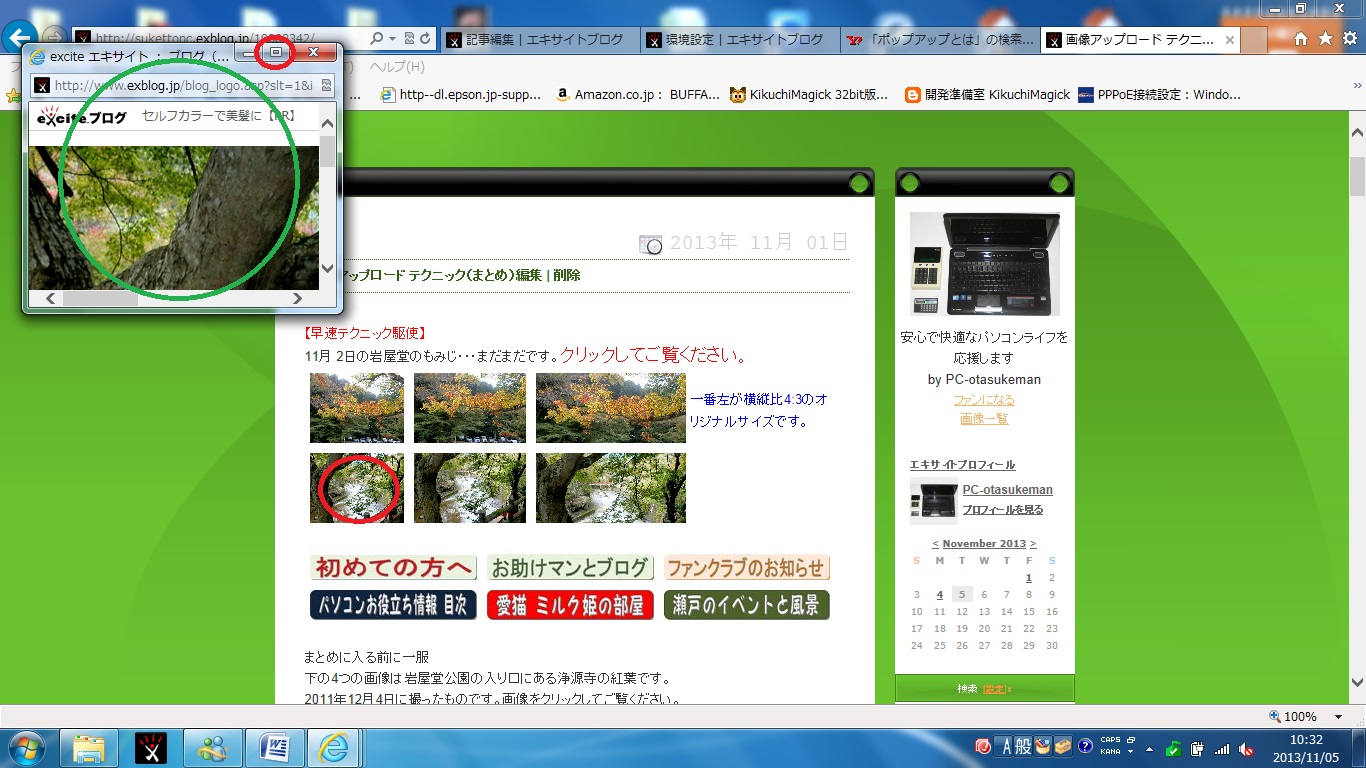Click the language bar help question icon
The image size is (1366, 768).
(1084, 746)
